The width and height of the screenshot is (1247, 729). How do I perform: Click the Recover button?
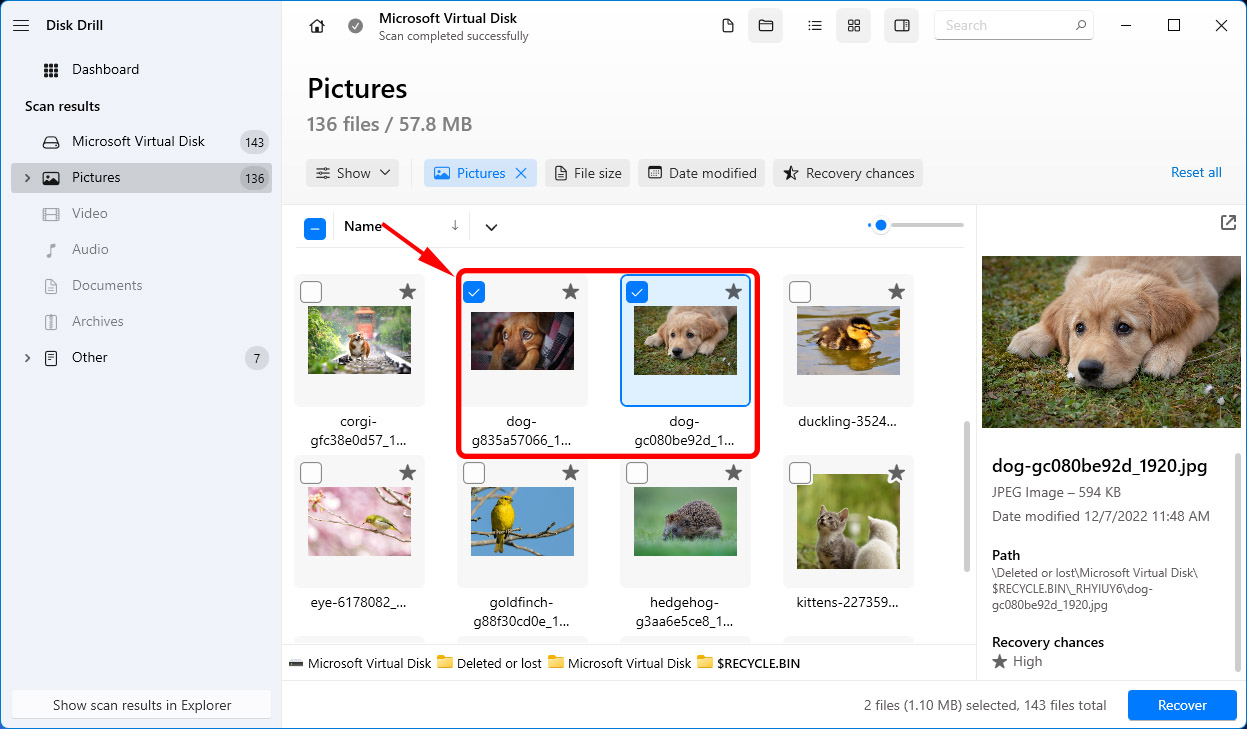1182,705
